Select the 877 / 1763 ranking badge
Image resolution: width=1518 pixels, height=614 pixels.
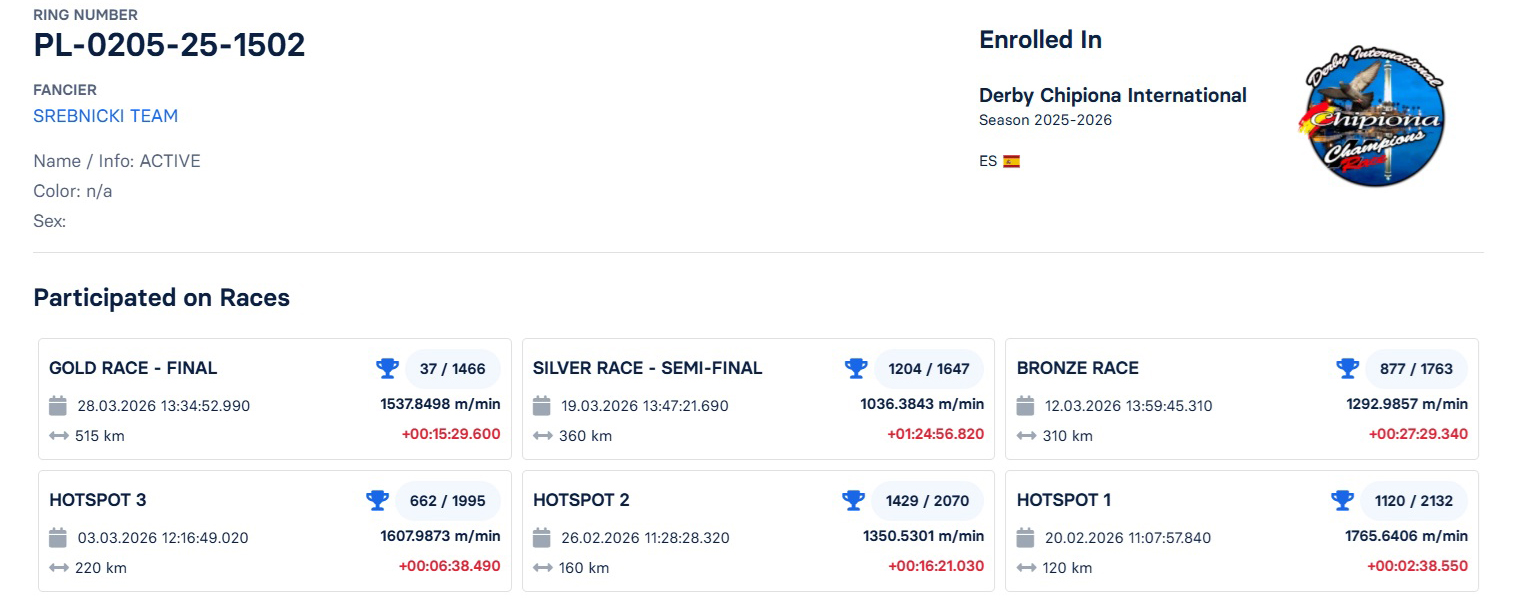[1416, 368]
